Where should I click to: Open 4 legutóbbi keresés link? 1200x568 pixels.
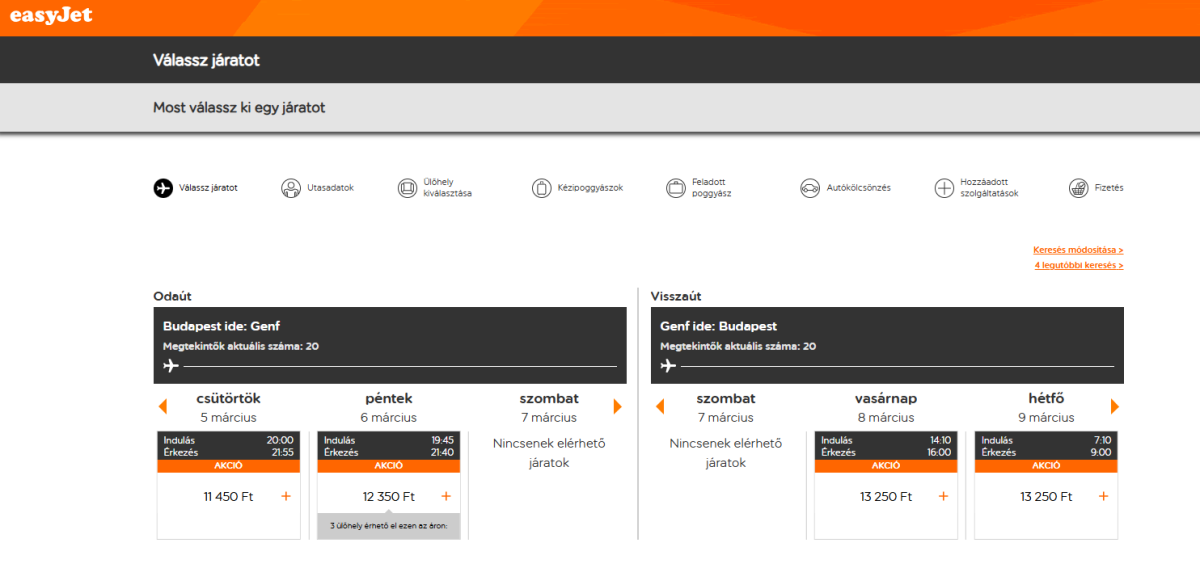tap(1078, 266)
